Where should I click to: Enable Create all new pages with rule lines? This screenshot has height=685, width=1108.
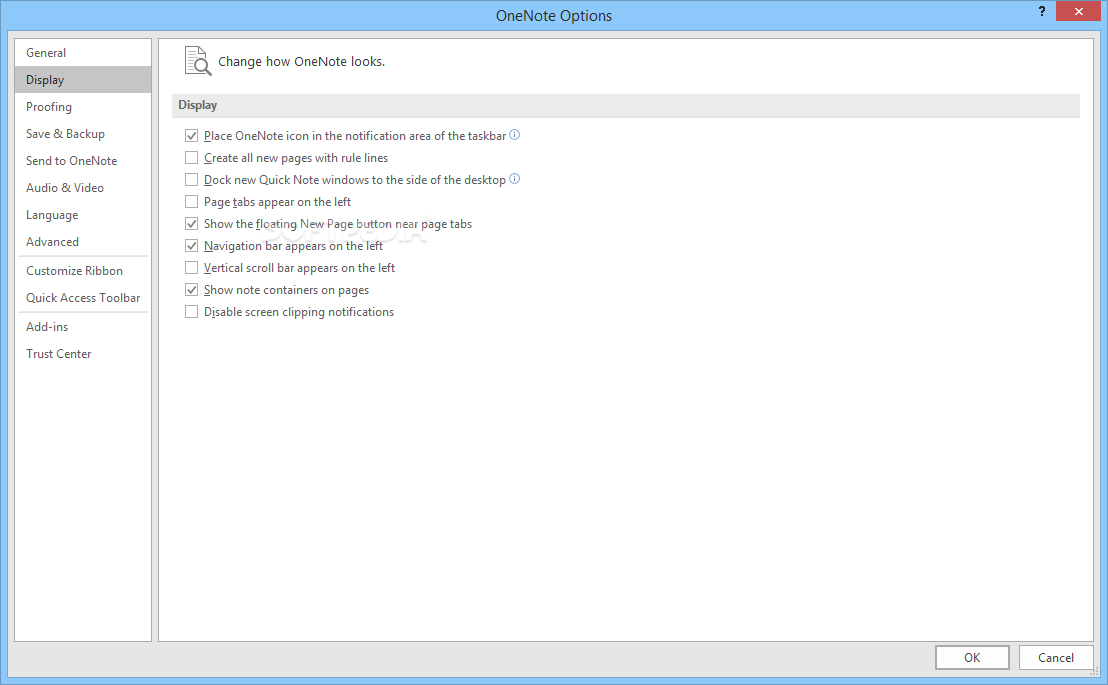[191, 158]
